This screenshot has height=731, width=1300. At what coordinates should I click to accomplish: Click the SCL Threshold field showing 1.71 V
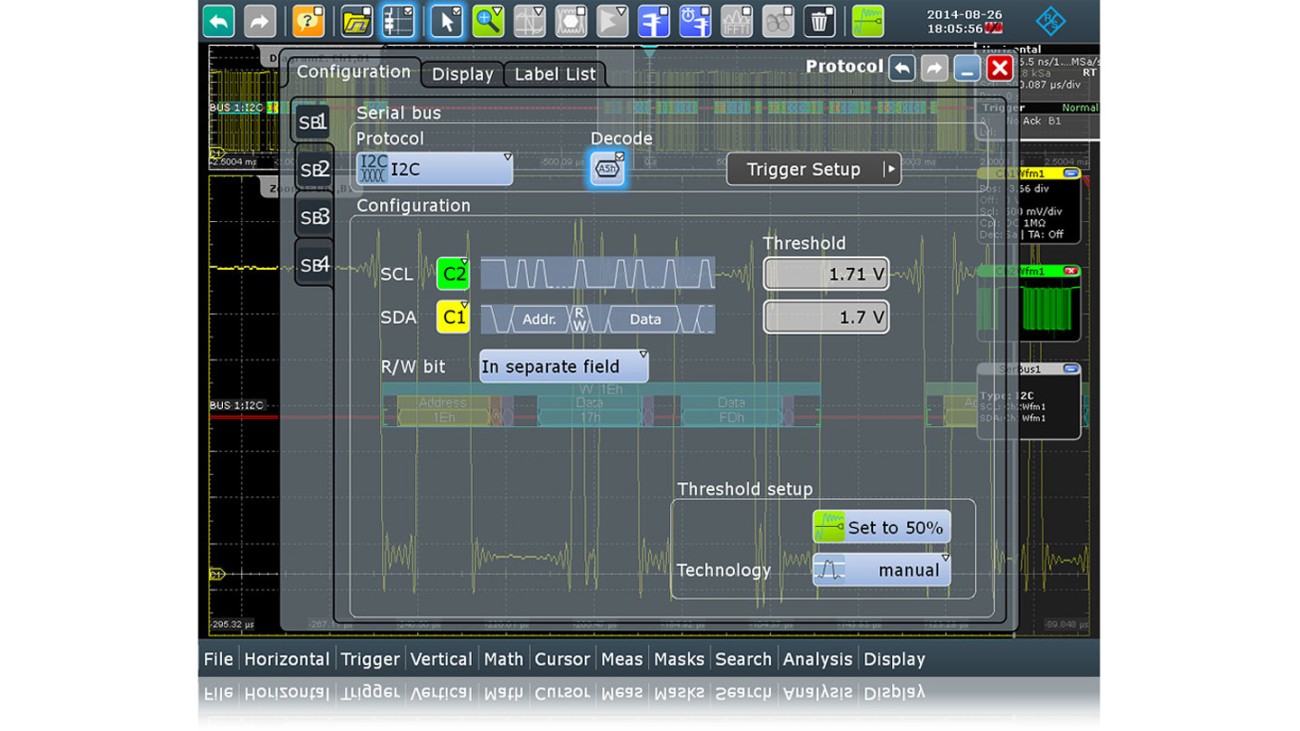pos(826,273)
